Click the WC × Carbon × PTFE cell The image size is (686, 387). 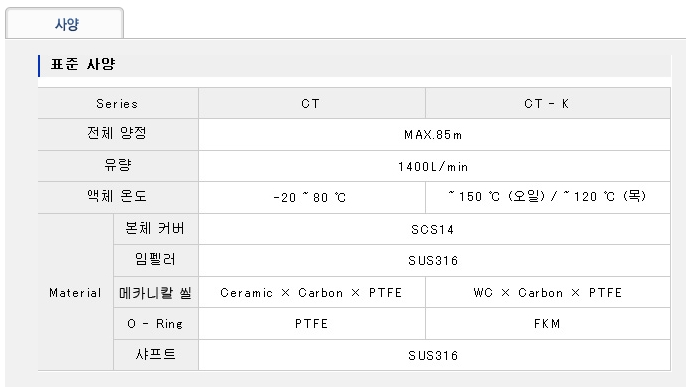pyautogui.click(x=548, y=292)
